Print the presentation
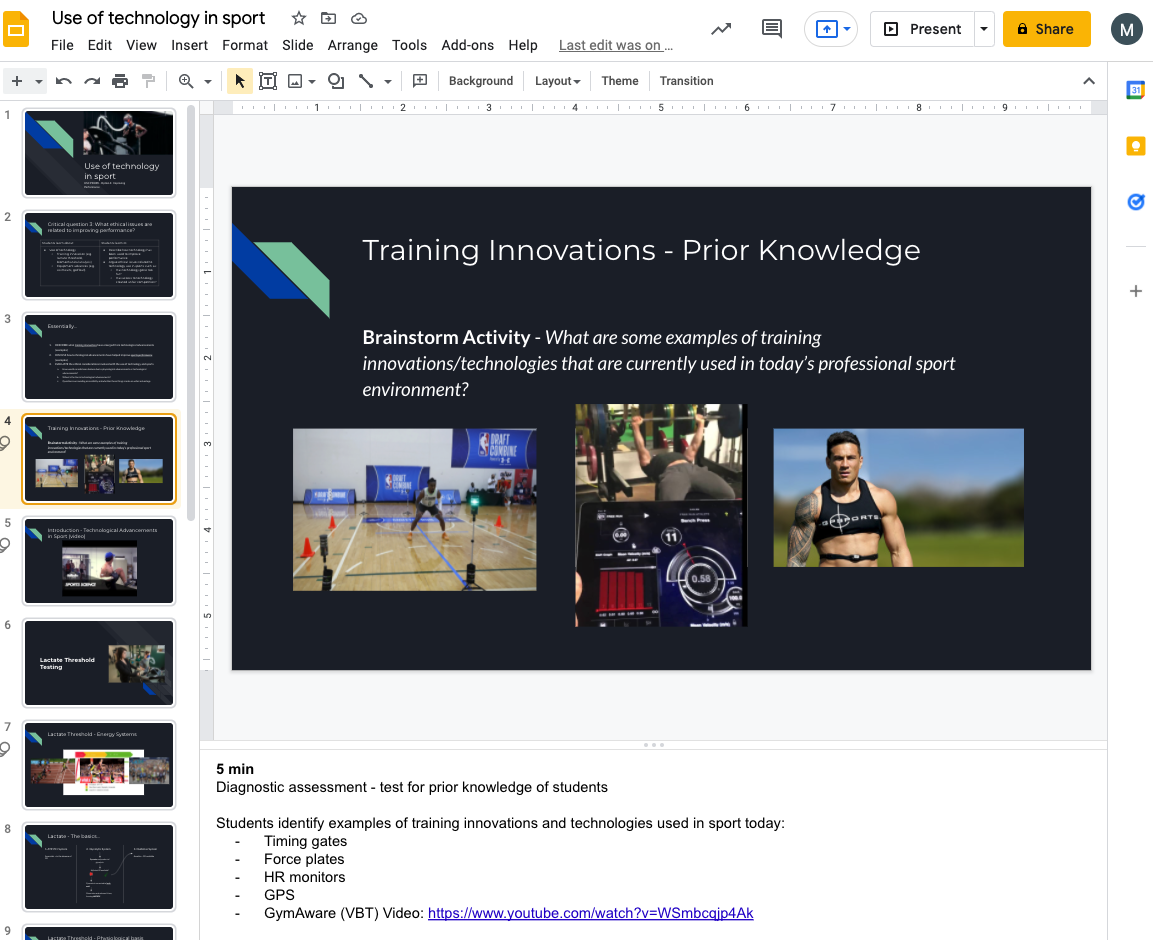This screenshot has height=940, width=1153. click(x=120, y=81)
